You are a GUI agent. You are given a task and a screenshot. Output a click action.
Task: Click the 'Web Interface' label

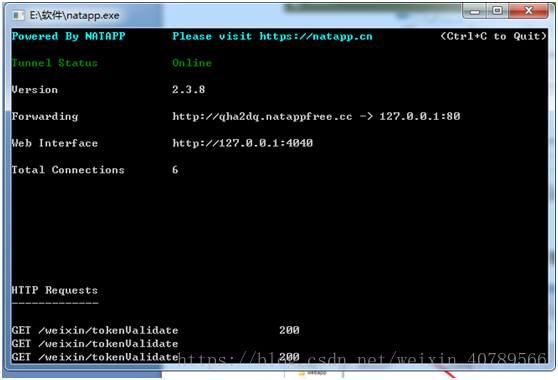pyautogui.click(x=54, y=143)
